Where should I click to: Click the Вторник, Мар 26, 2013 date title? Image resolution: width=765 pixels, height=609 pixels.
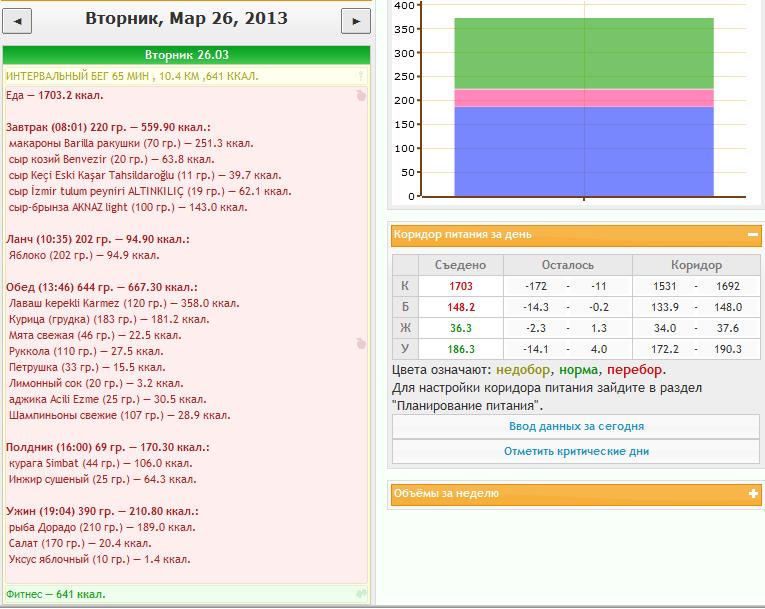(186, 19)
